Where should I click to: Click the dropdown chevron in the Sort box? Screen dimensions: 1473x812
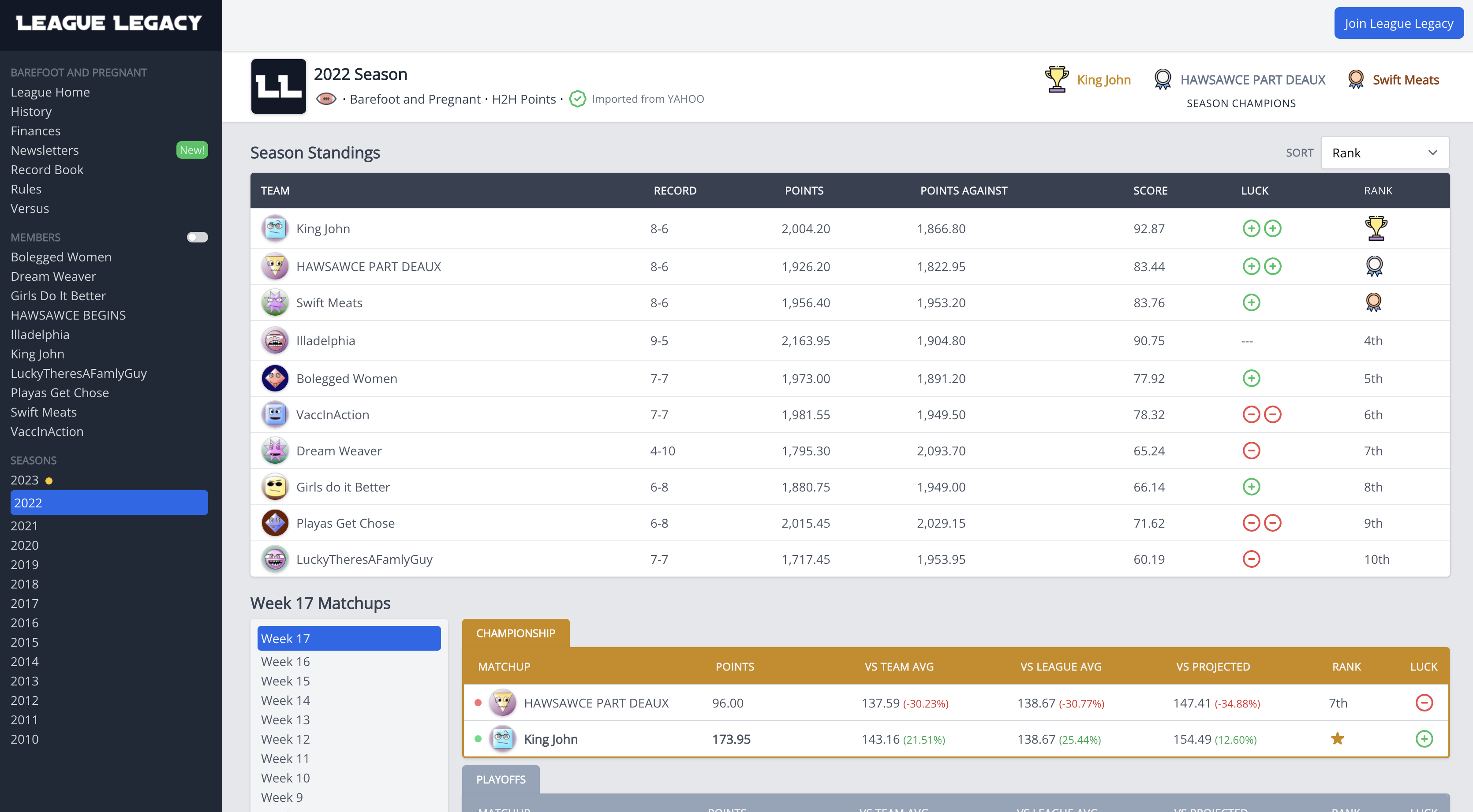pyautogui.click(x=1432, y=153)
